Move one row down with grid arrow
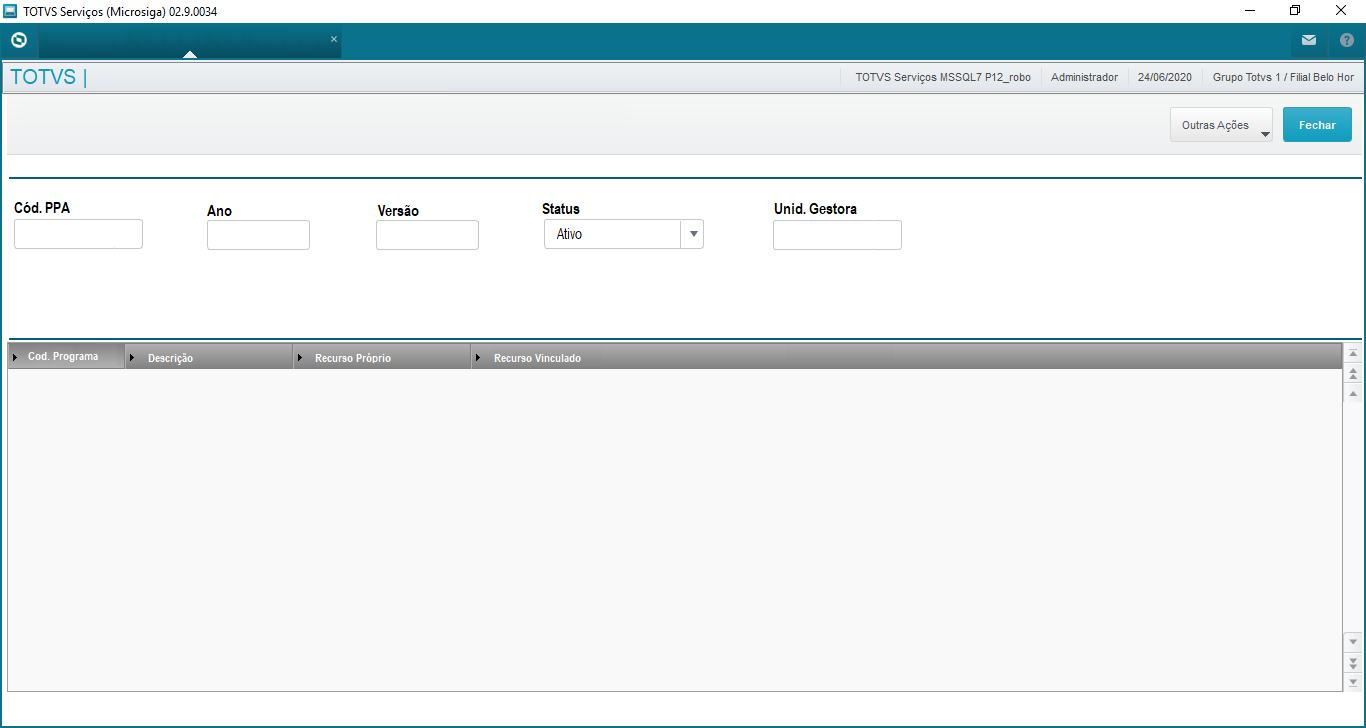1366x728 pixels. click(x=1353, y=641)
